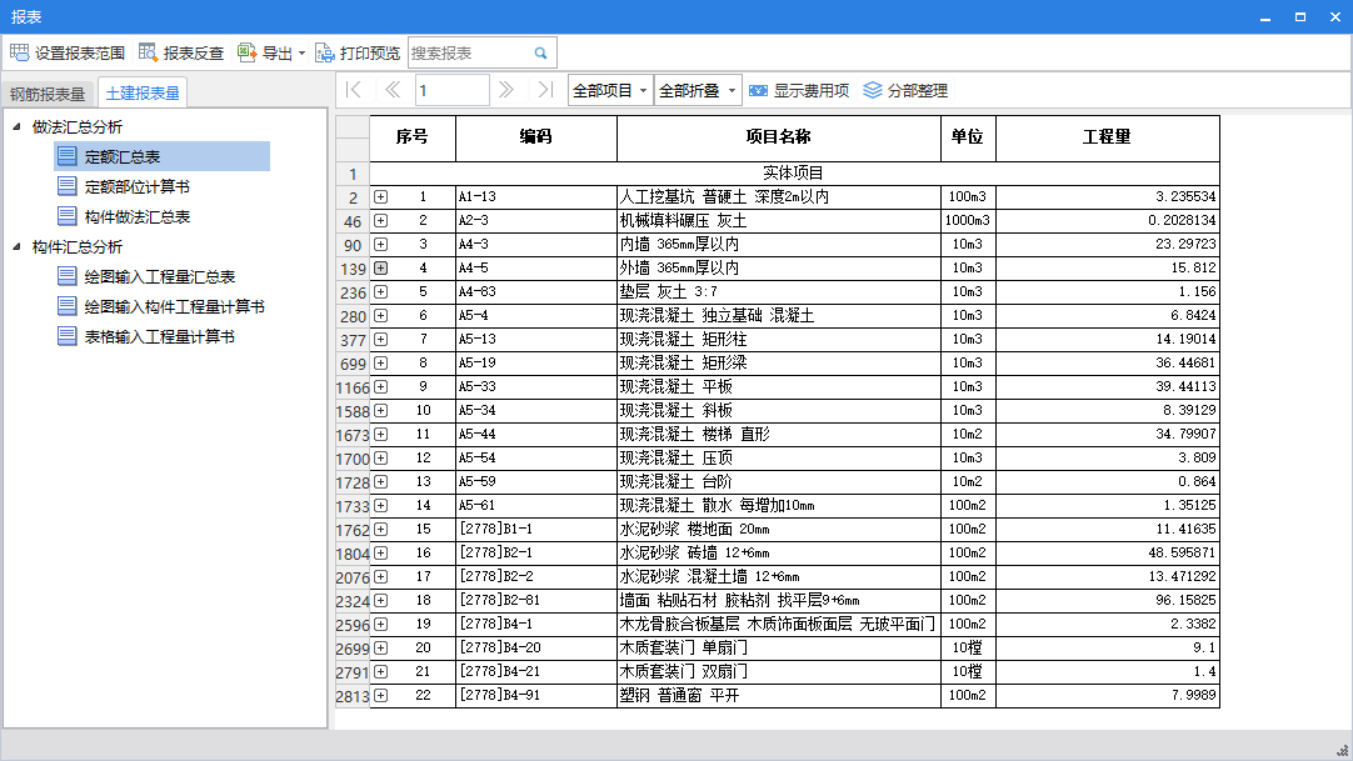This screenshot has width=1353, height=761.
Task: Expand row [2778]B4-21 双扇门
Action: pos(381,672)
